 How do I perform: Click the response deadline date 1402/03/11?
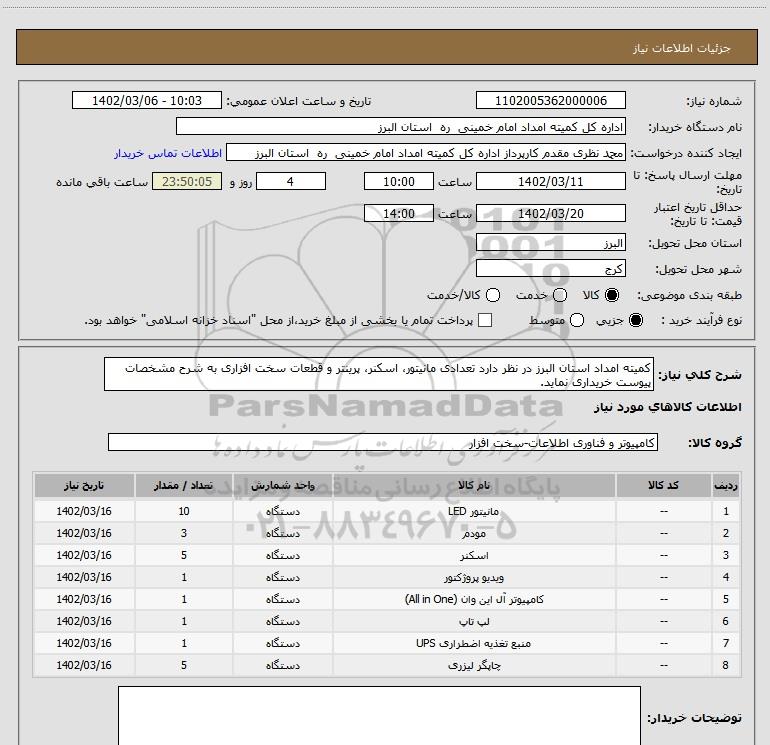550,182
